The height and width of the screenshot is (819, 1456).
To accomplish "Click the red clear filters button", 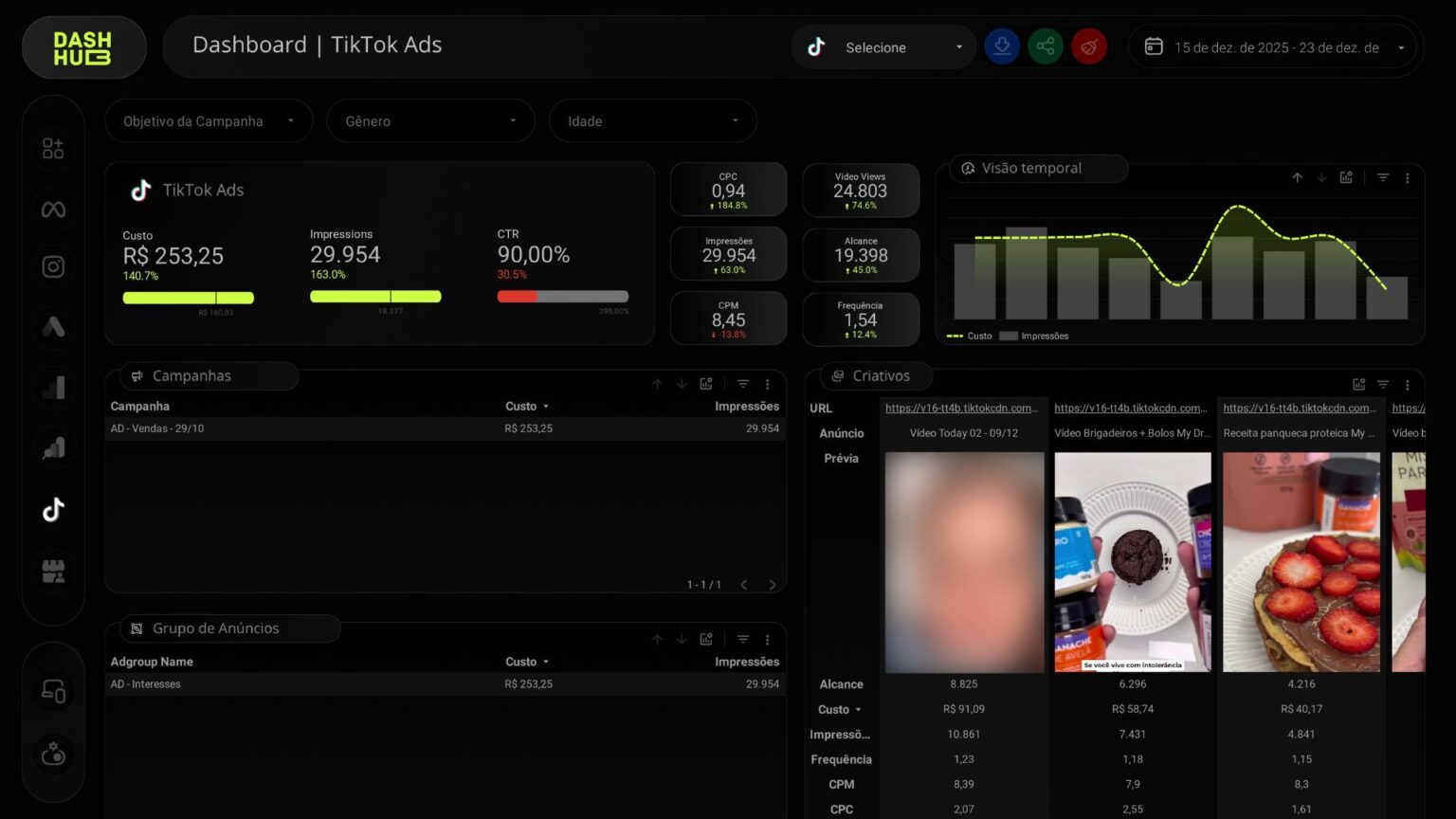I will [1088, 46].
